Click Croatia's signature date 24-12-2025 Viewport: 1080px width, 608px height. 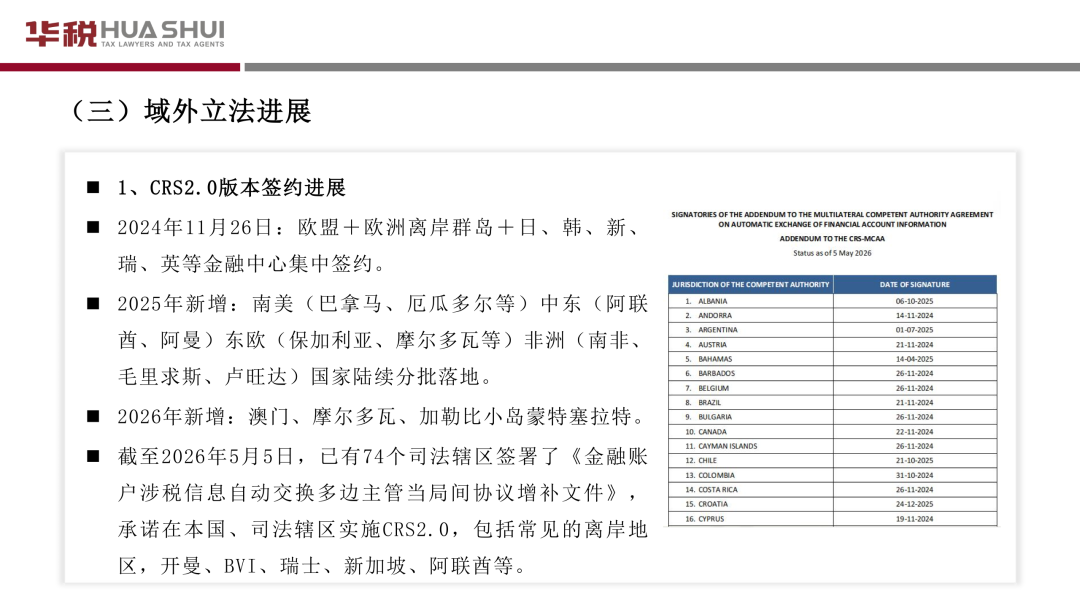point(915,504)
